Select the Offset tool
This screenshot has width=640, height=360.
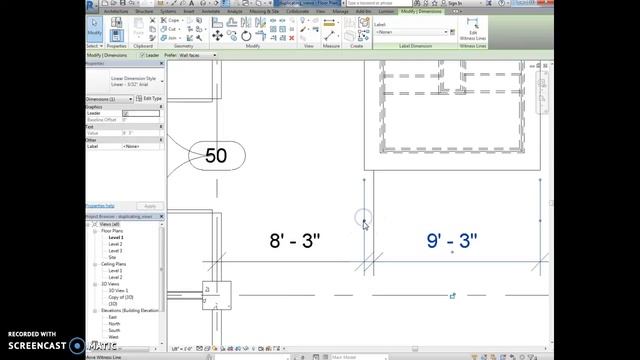[x=231, y=23]
